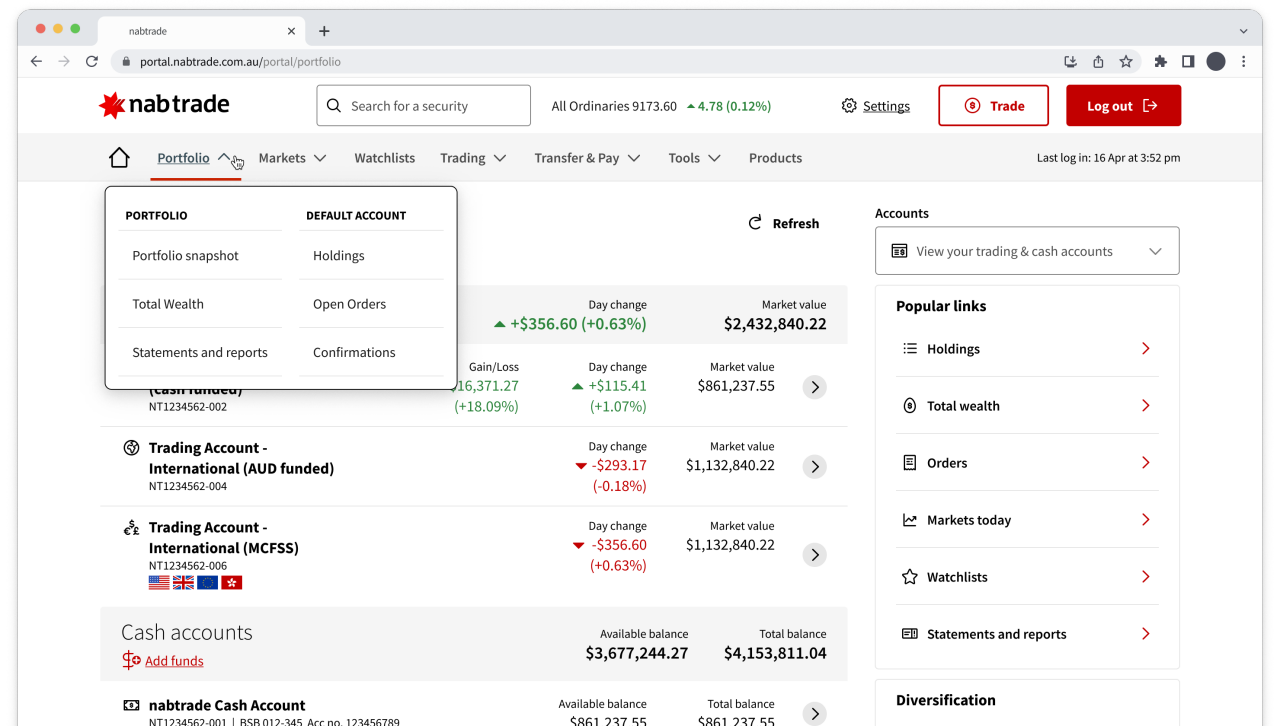Click the browser forward arrow
This screenshot has height=726, width=1280.
64,61
